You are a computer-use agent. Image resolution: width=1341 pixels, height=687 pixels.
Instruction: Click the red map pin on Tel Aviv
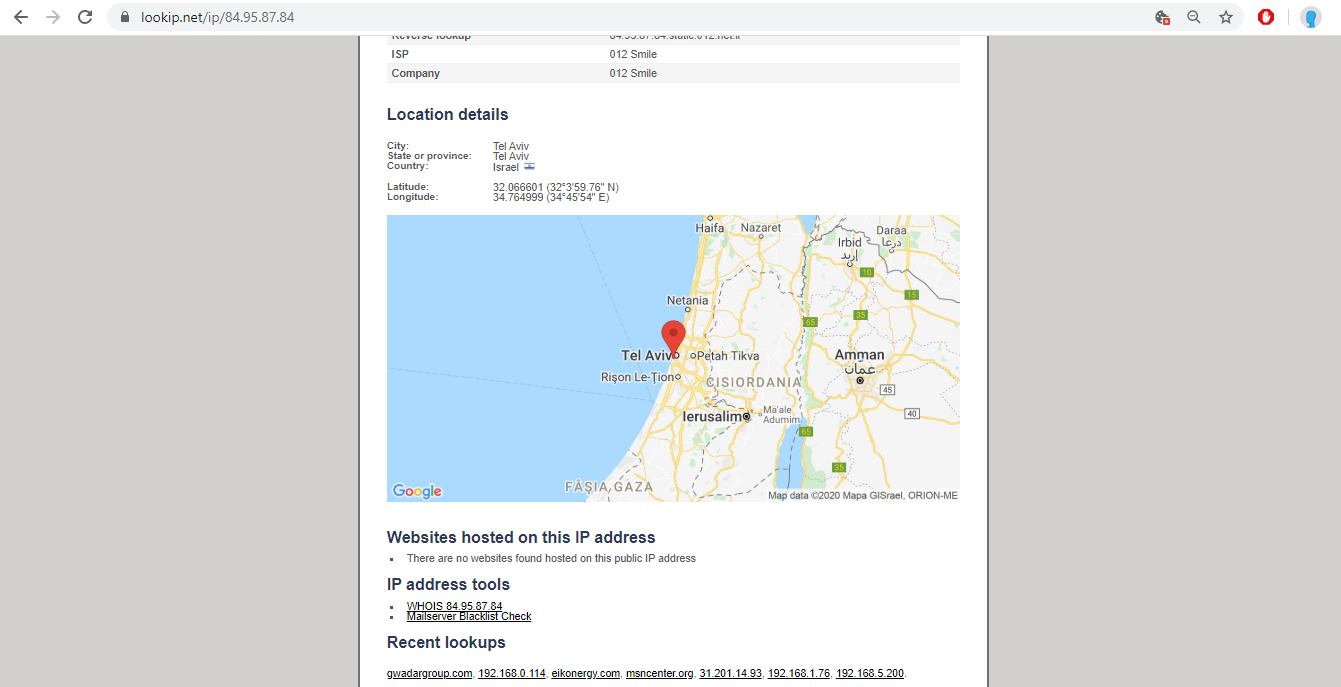(674, 337)
